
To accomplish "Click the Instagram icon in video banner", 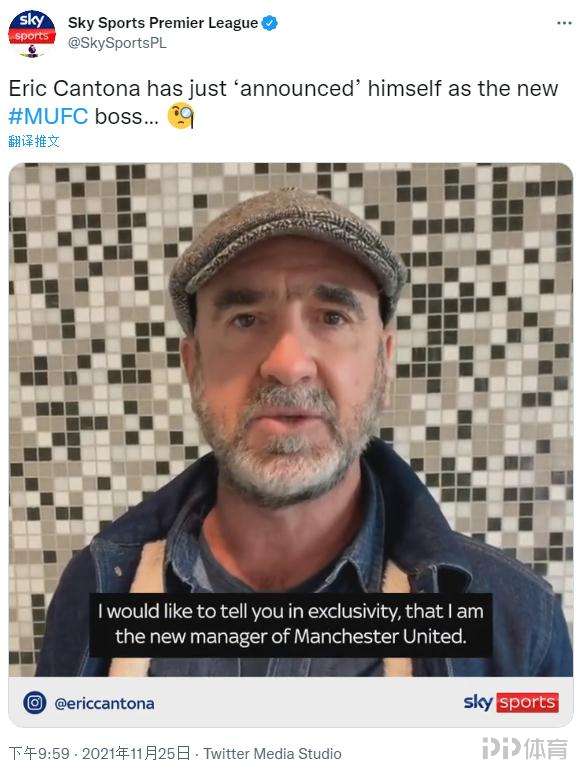I will point(35,703).
